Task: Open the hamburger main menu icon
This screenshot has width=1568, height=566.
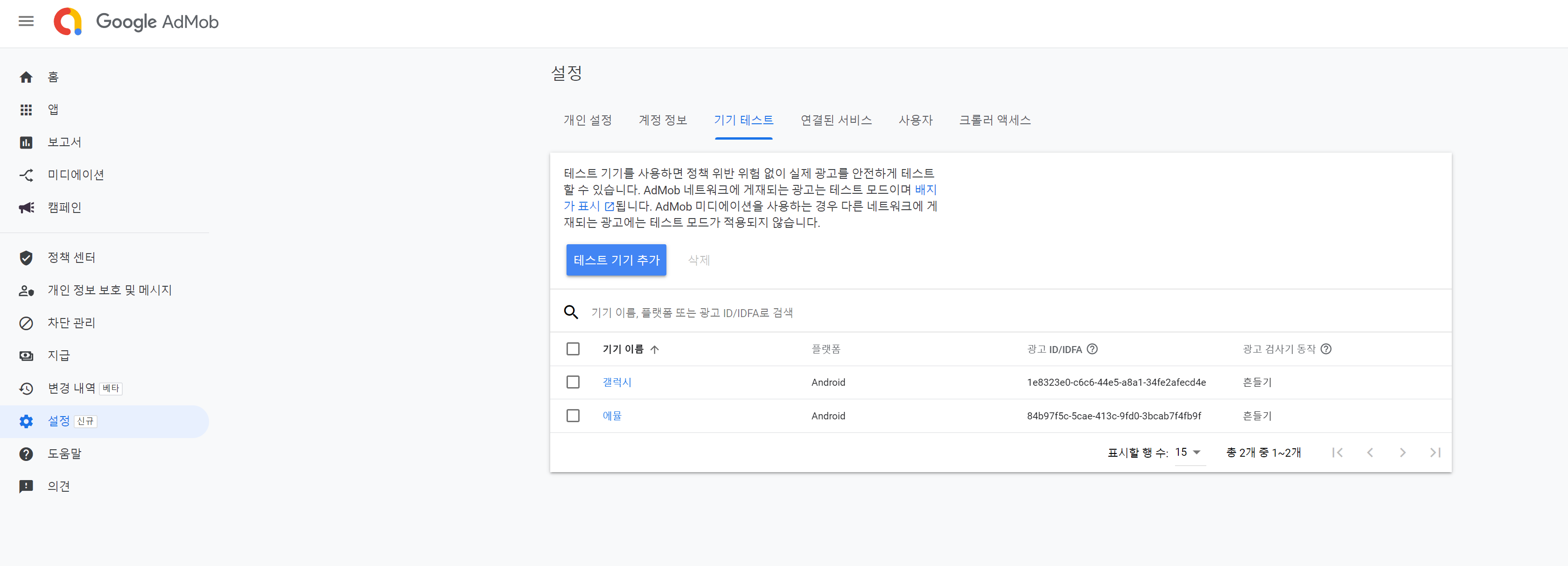Action: [x=26, y=21]
